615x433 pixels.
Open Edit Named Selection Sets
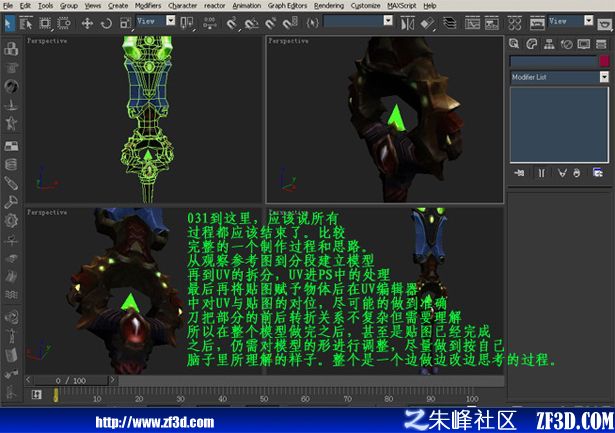(x=313, y=24)
